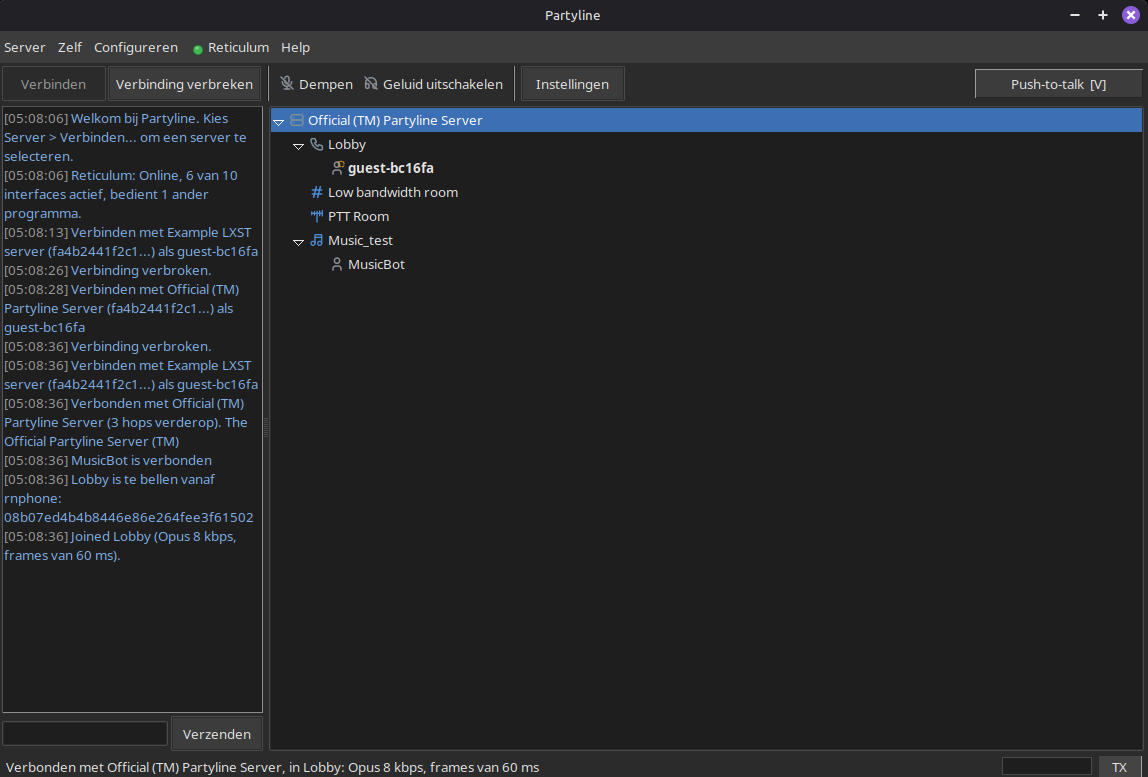The image size is (1148, 777).
Task: Click the log line "MusicBot is verbonden"
Action: point(141,461)
